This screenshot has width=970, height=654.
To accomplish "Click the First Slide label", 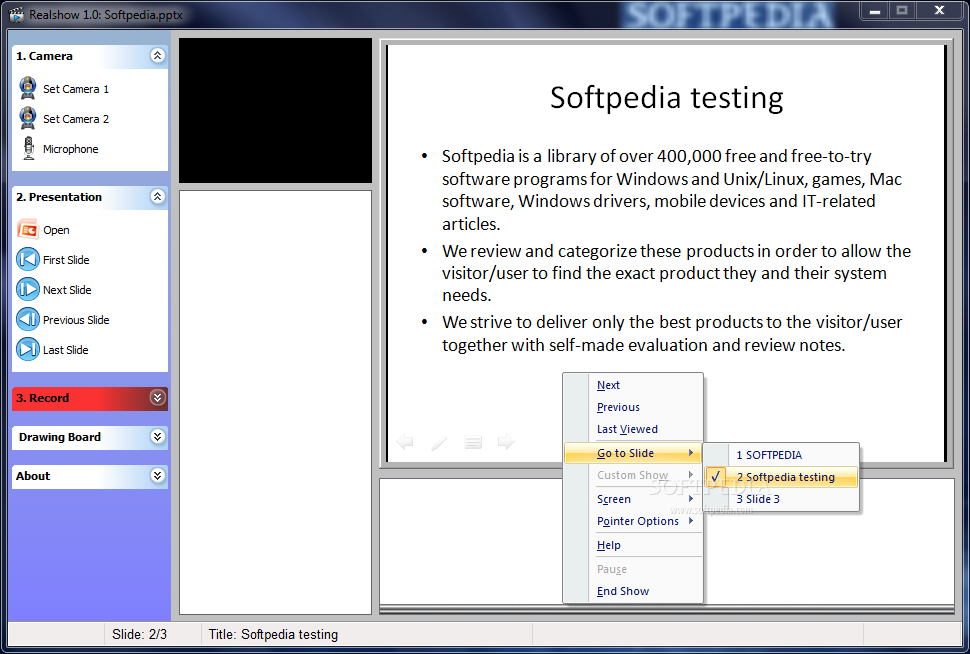I will 66,260.
